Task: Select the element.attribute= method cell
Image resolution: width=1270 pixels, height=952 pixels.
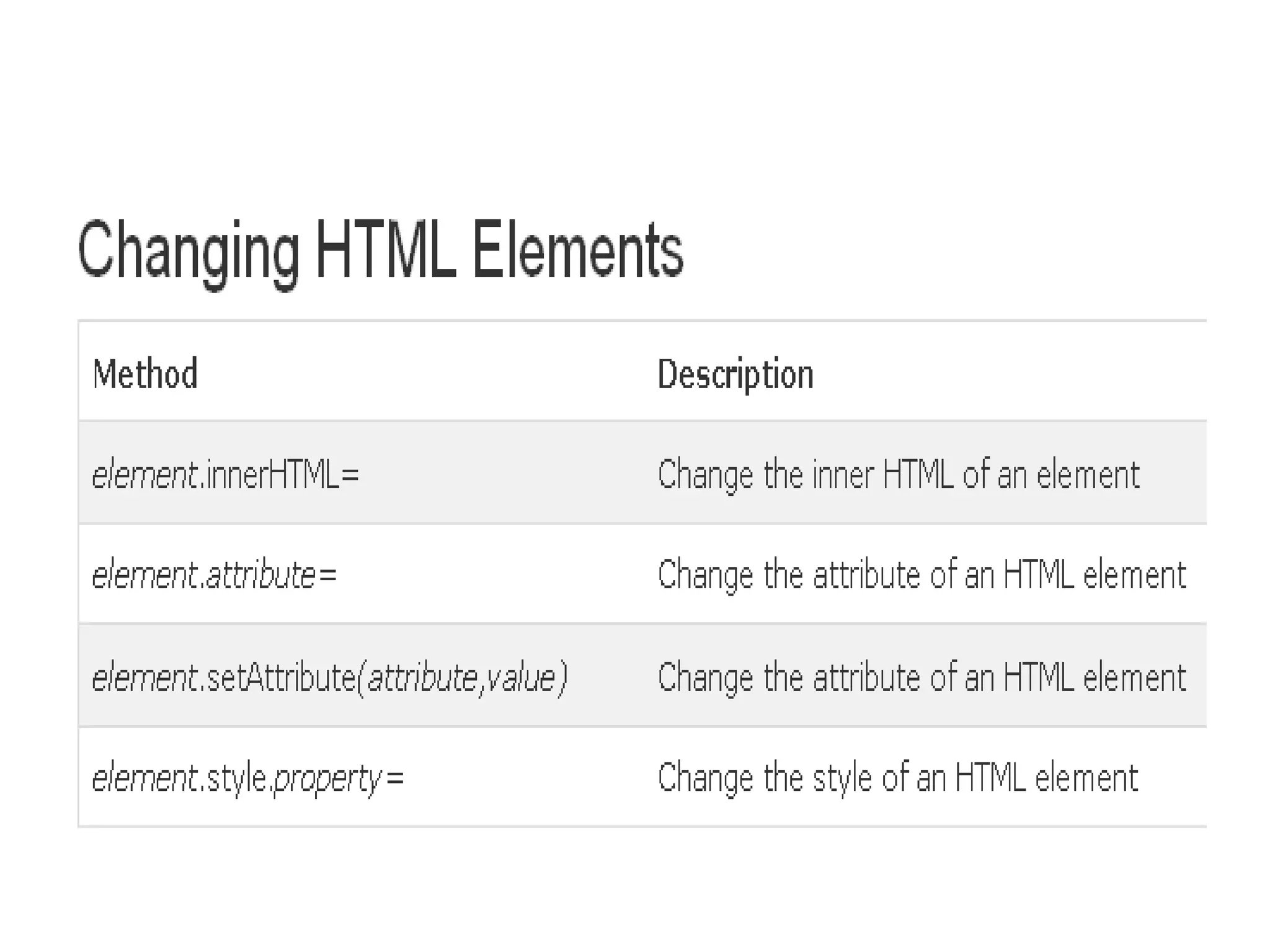Action: pyautogui.click(x=215, y=575)
